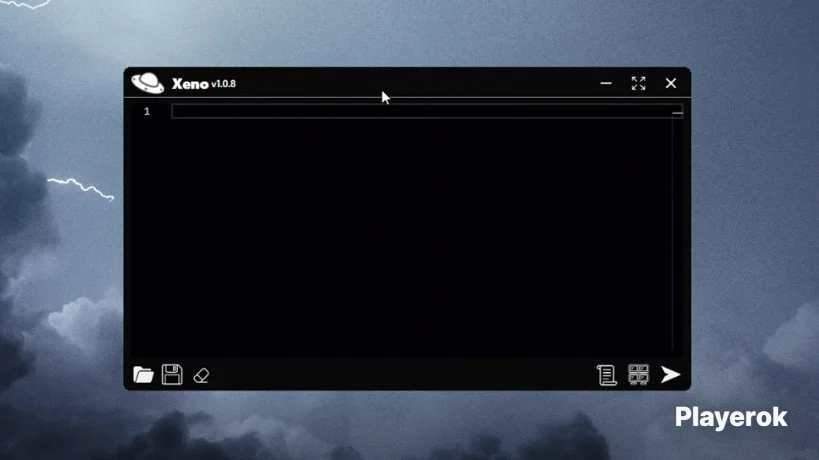The image size is (819, 460).
Task: Click the small marker at the editor's right edge
Action: 677,113
